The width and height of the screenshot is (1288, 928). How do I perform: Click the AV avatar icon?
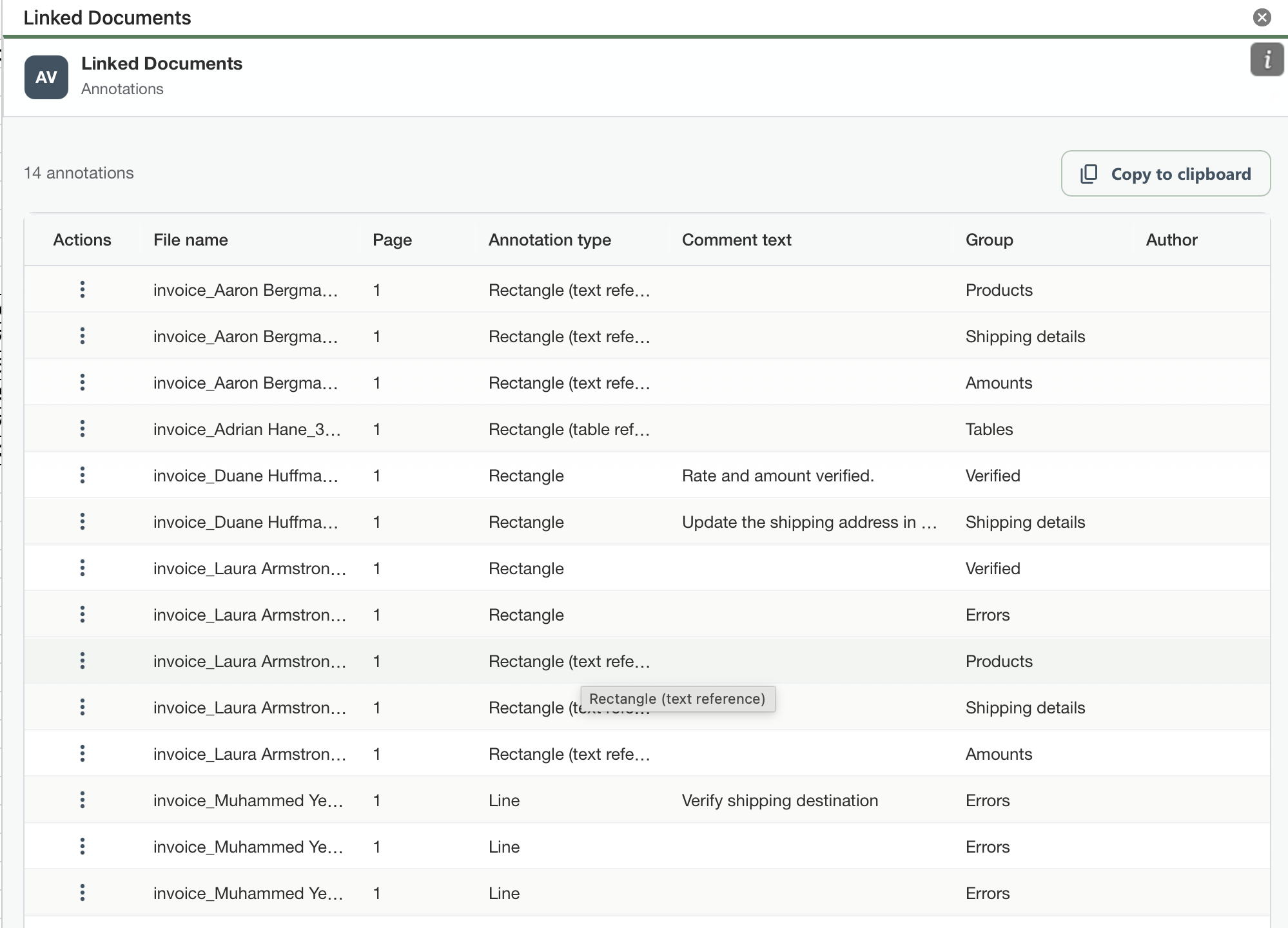click(46, 77)
